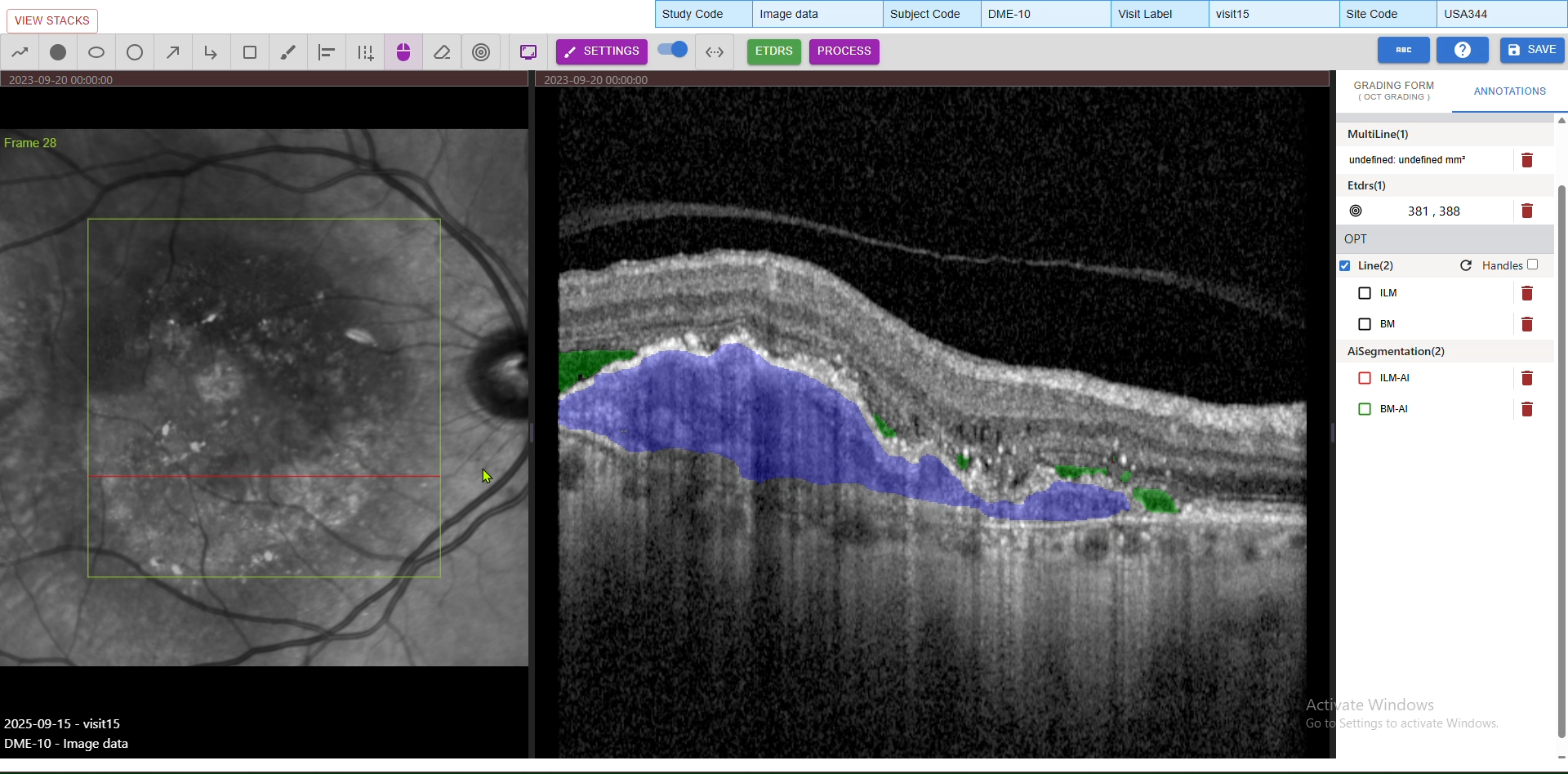Screen dimensions: 1568x774
Task: Select the rectangle drawing tool
Action: coord(250,52)
